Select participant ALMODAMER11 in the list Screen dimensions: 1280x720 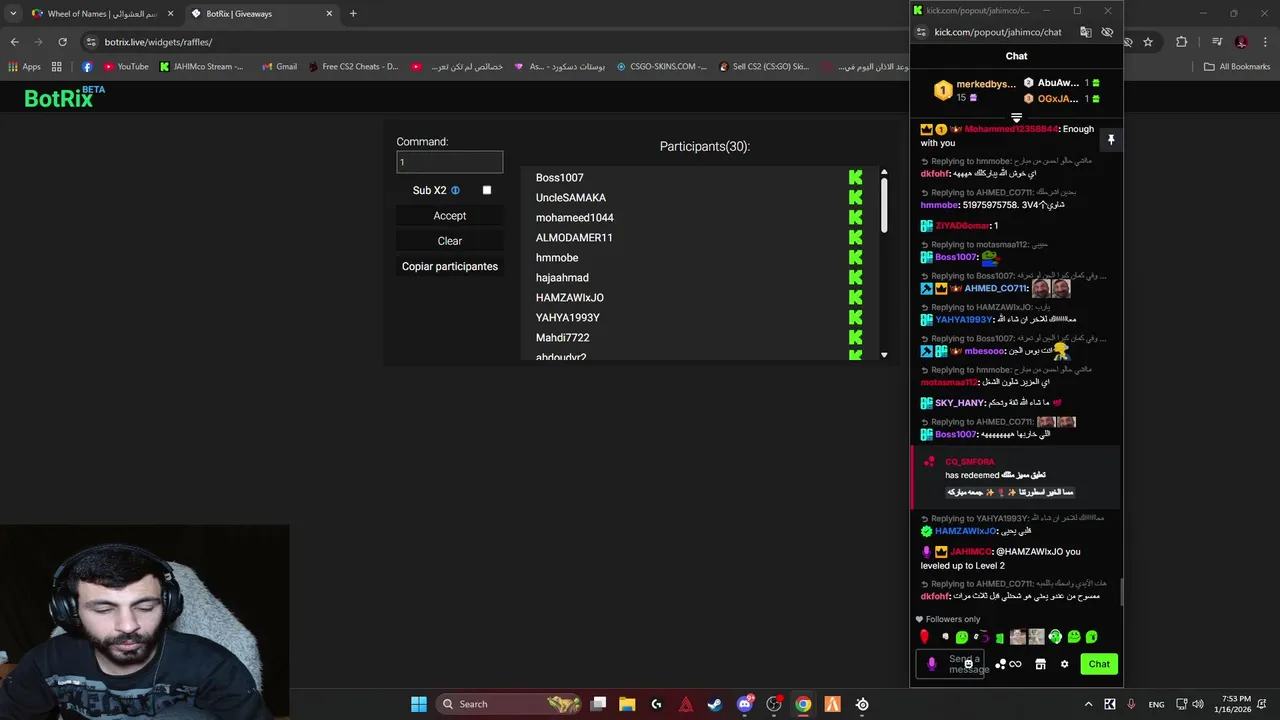coord(574,238)
